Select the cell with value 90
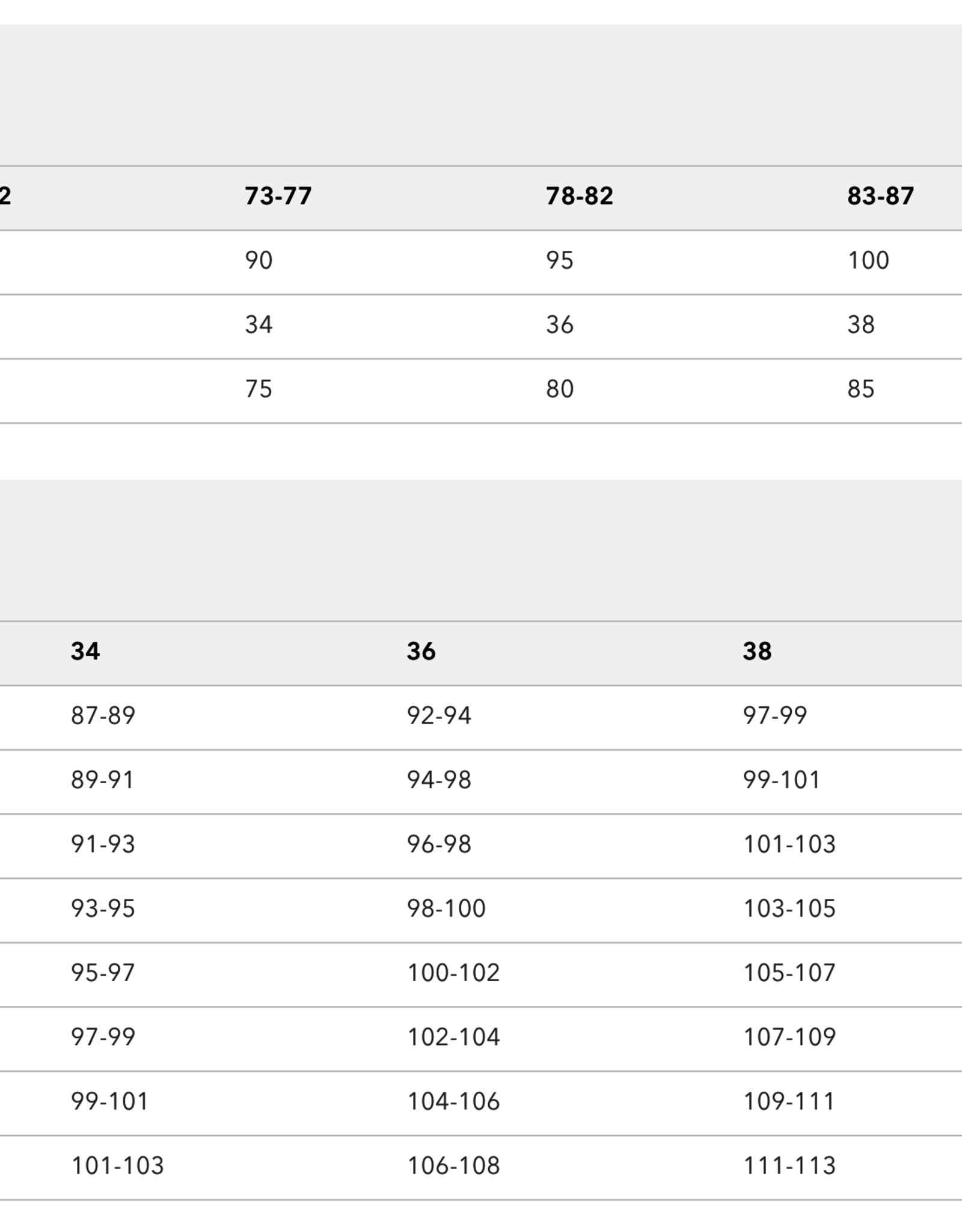962x1232 pixels. coord(259,260)
